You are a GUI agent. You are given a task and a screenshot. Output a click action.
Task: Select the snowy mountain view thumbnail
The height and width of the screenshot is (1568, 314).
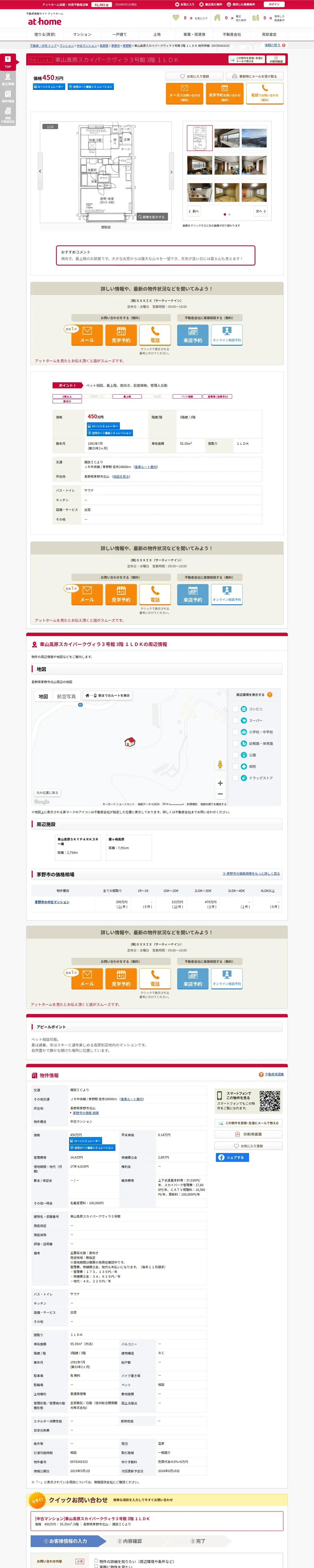[x=254, y=138]
